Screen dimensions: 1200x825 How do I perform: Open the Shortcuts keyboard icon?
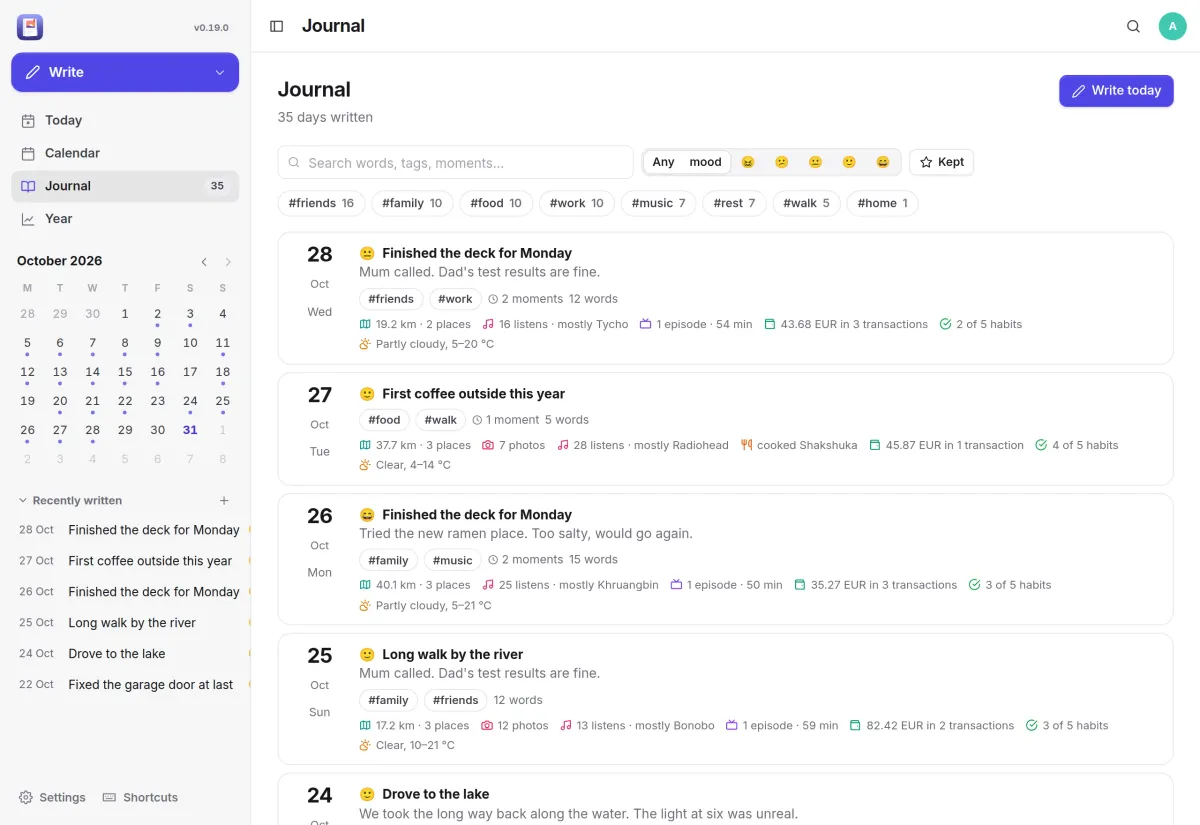pos(110,797)
